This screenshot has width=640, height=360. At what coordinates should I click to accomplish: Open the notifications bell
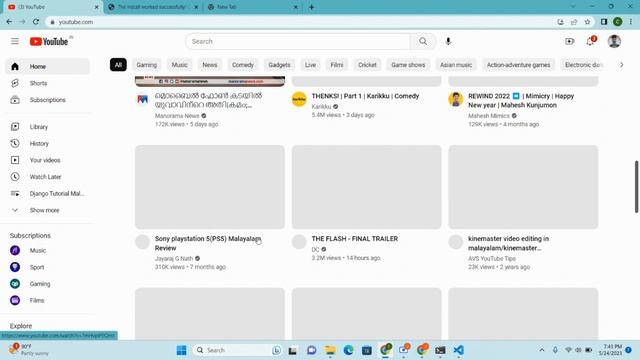pos(590,41)
